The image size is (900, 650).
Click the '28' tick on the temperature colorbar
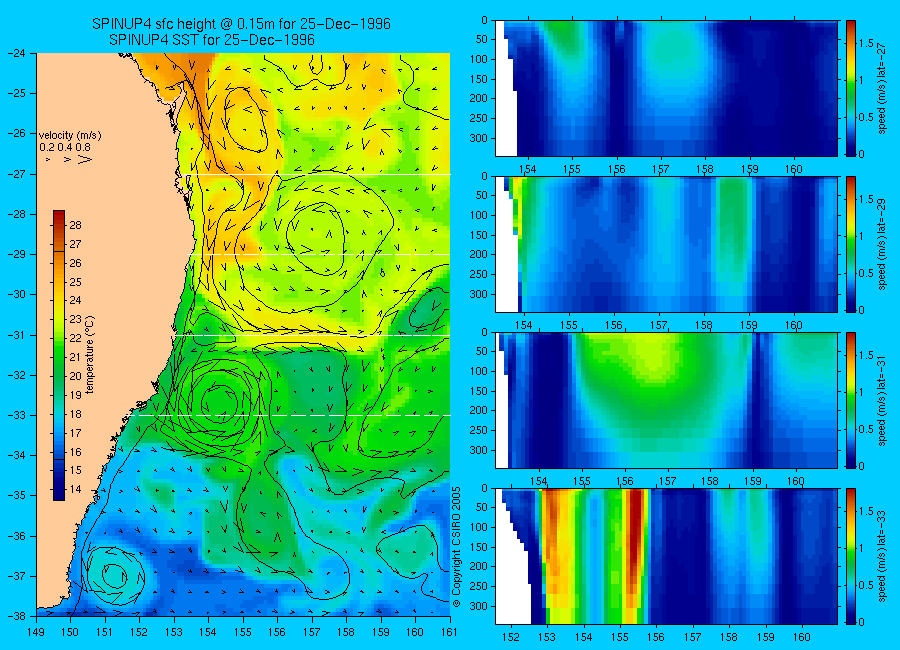coord(75,225)
